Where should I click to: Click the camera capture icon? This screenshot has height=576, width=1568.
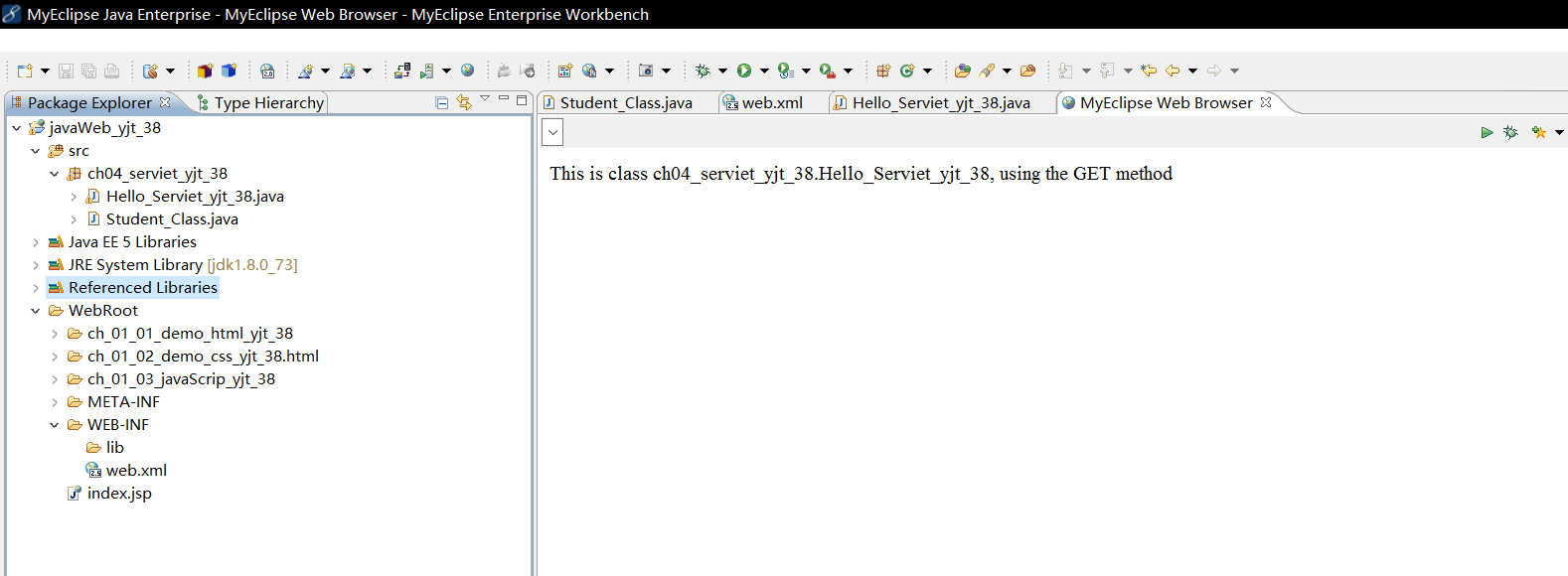pos(646,71)
